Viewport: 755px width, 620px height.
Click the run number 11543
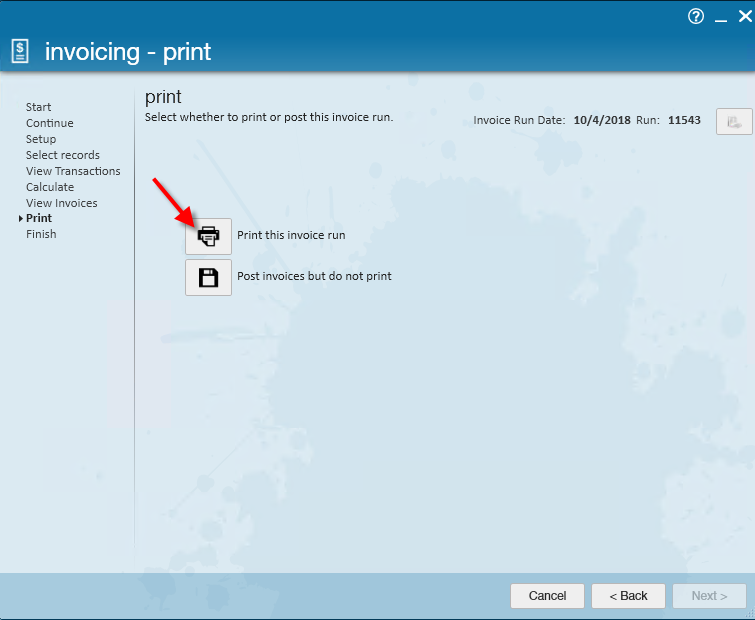[684, 120]
